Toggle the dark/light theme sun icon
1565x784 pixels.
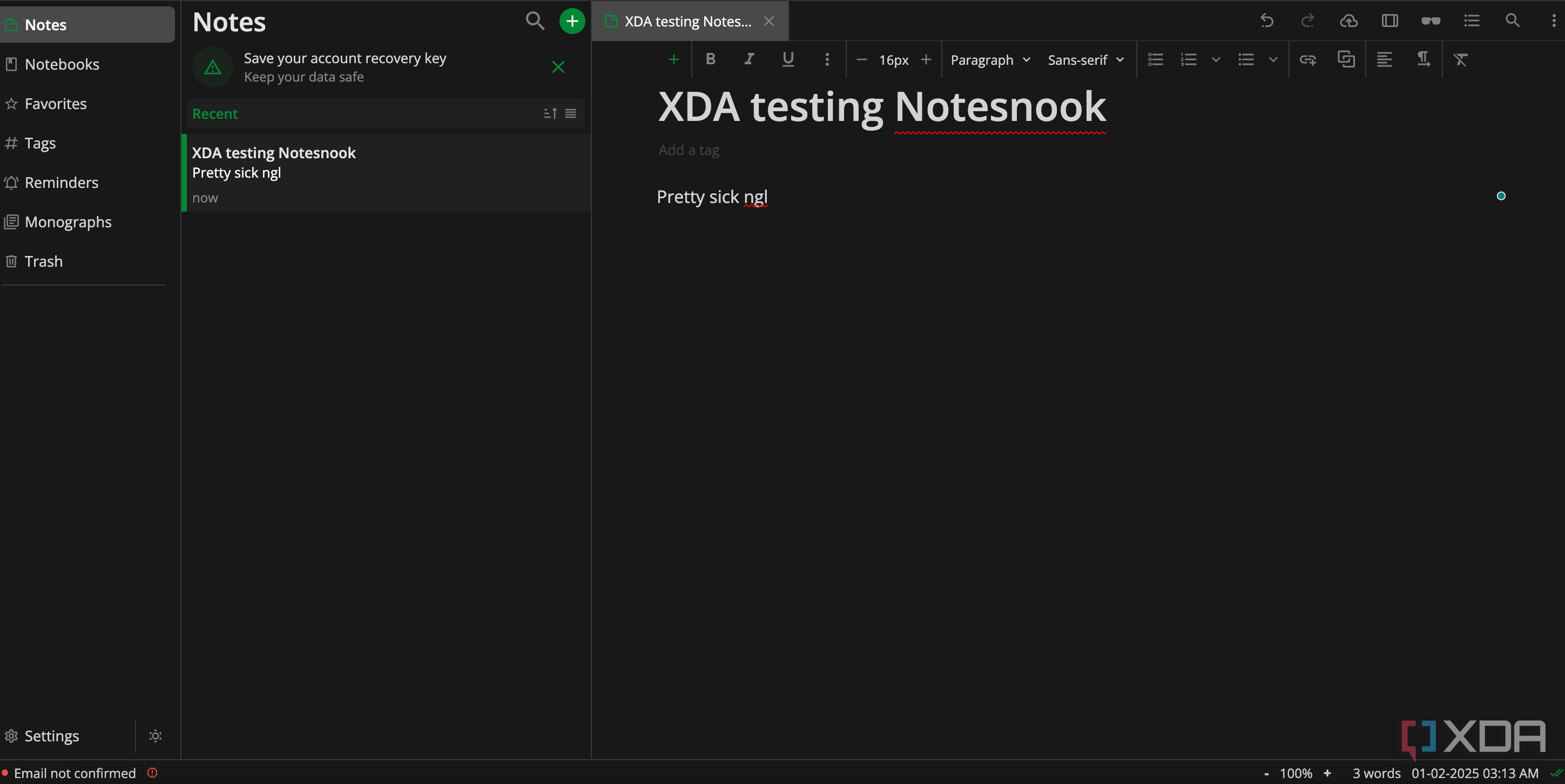point(156,735)
